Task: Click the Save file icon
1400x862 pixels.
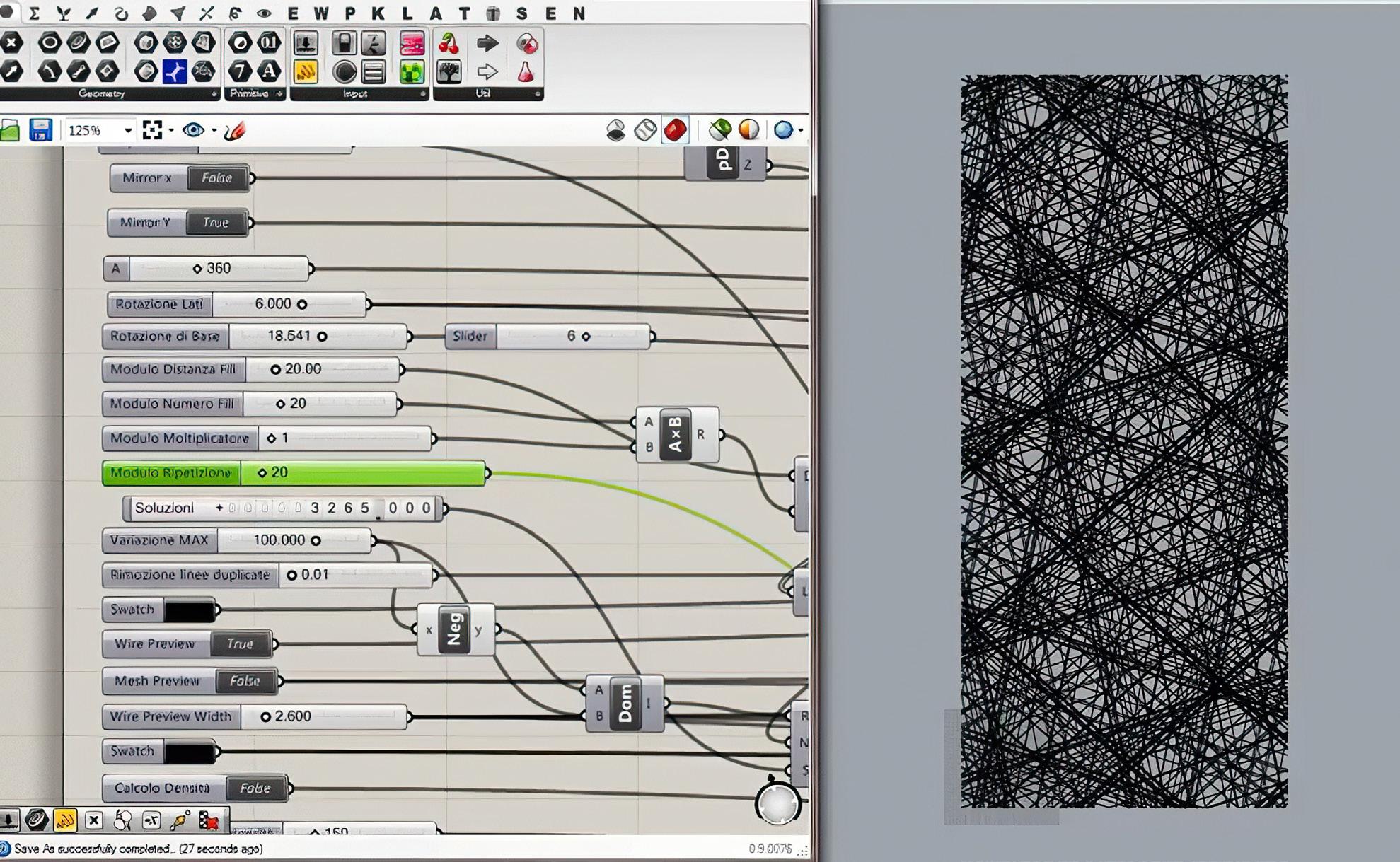Action: click(x=40, y=130)
